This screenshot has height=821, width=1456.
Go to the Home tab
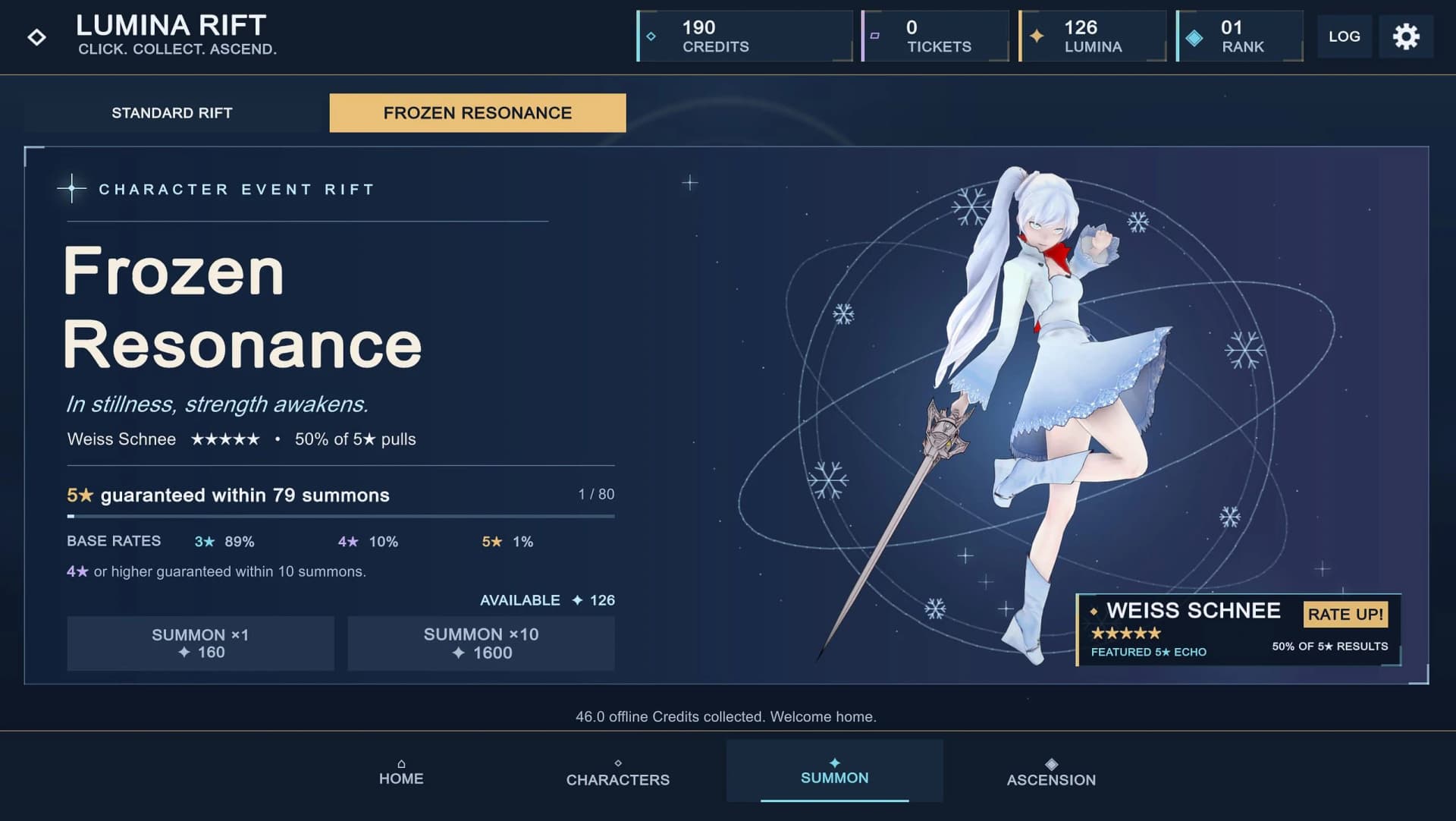(401, 771)
